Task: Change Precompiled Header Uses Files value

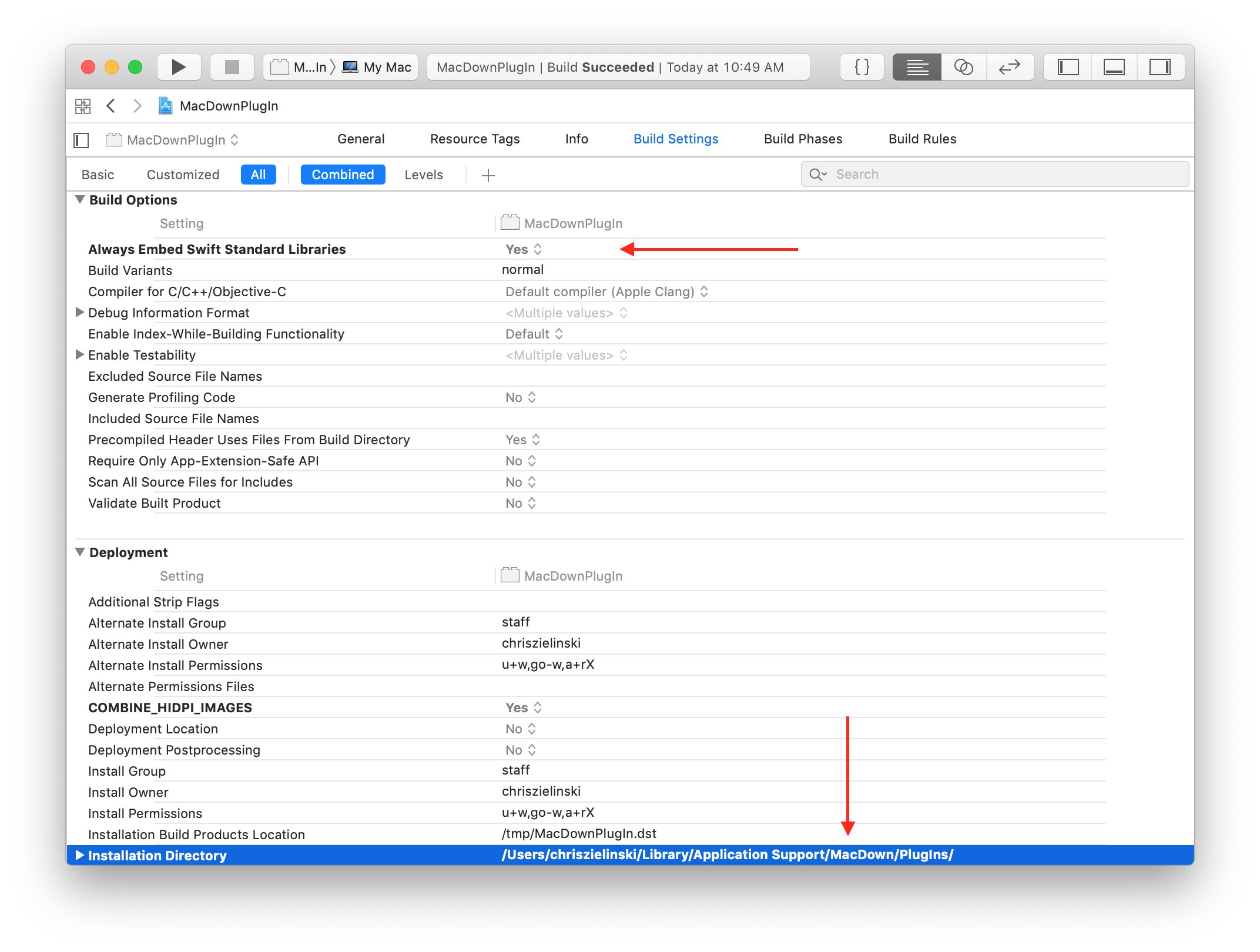Action: click(x=522, y=440)
